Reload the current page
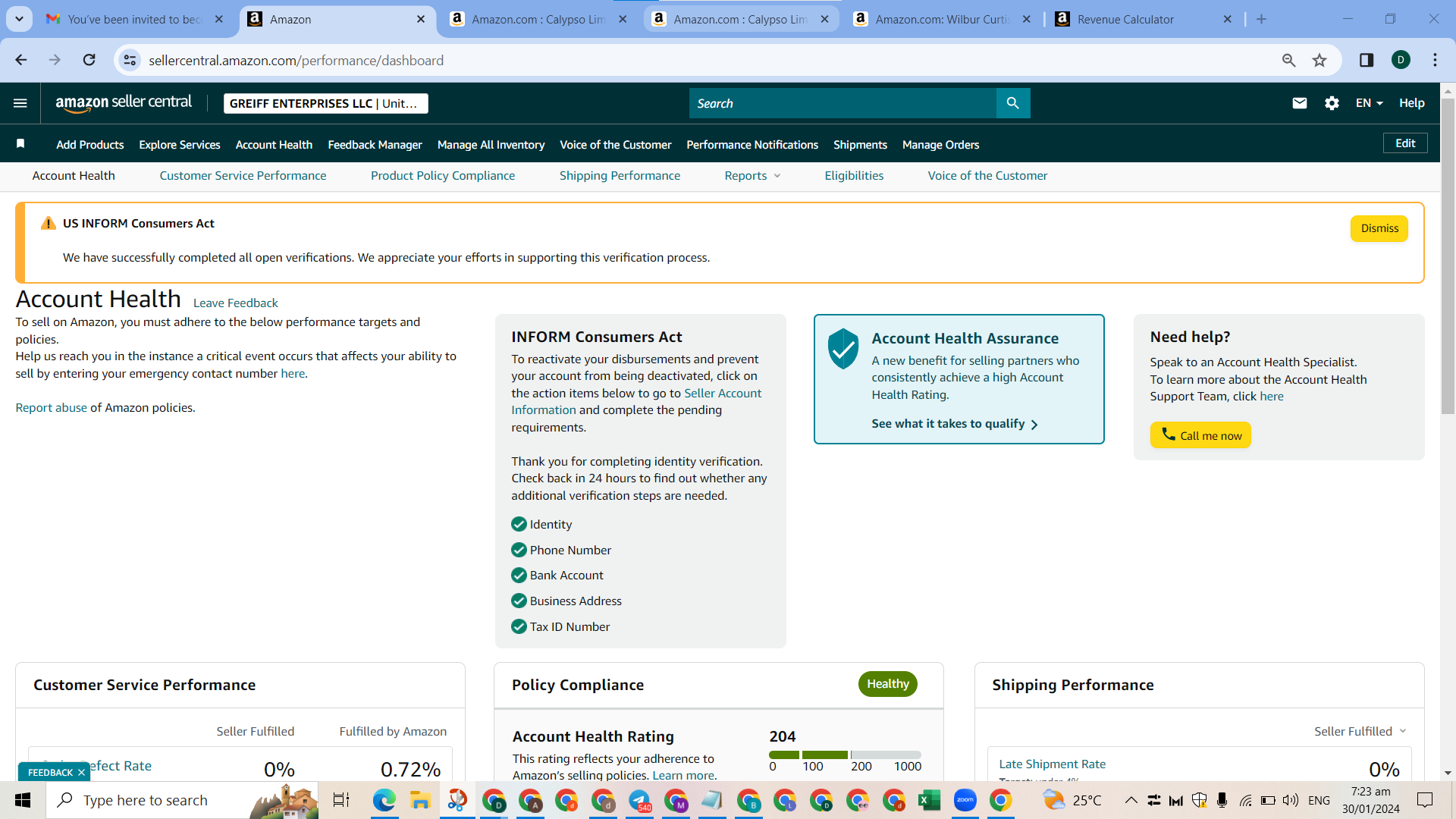1456x819 pixels. (x=89, y=60)
